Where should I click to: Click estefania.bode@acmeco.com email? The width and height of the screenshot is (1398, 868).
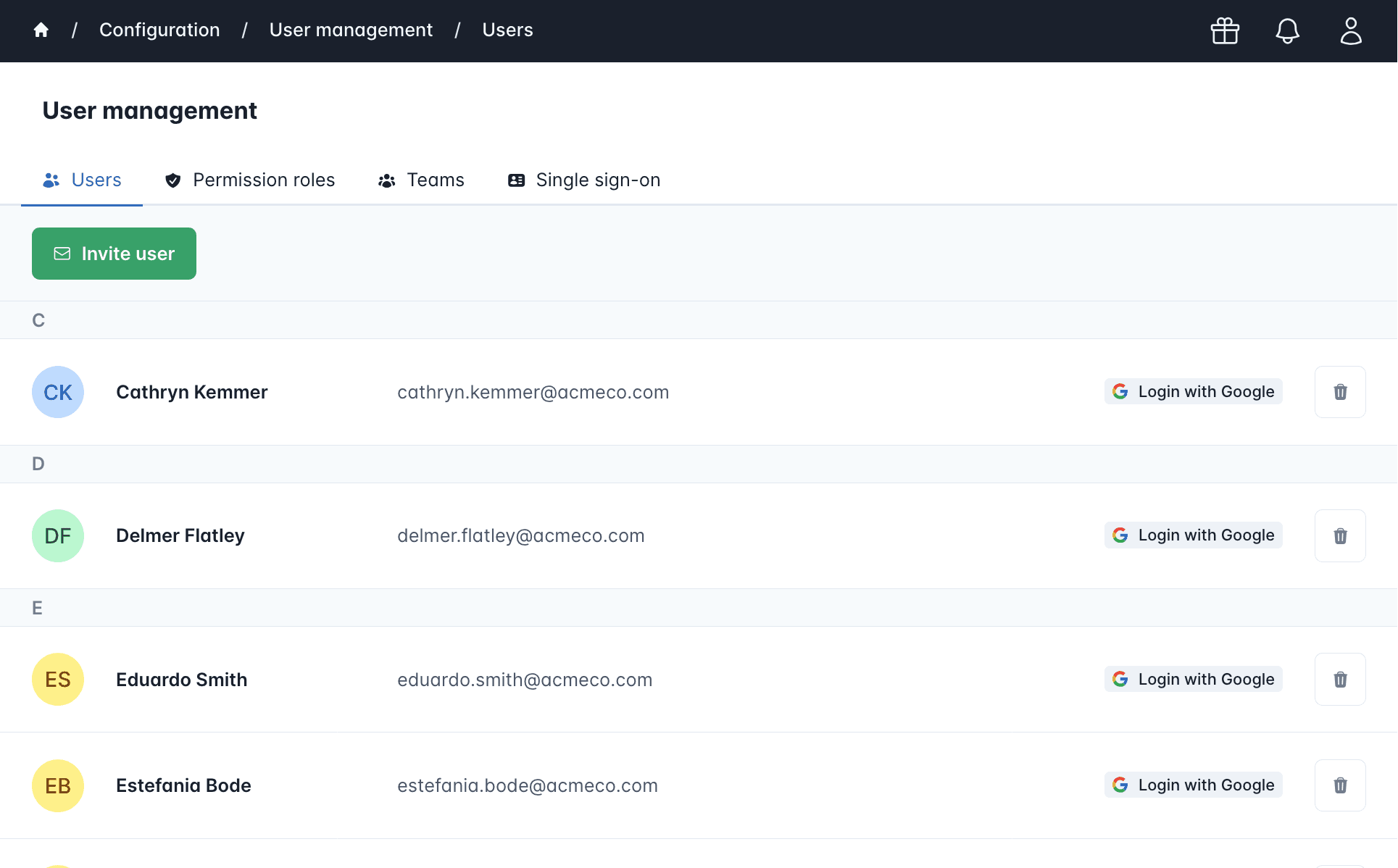pyautogui.click(x=527, y=785)
